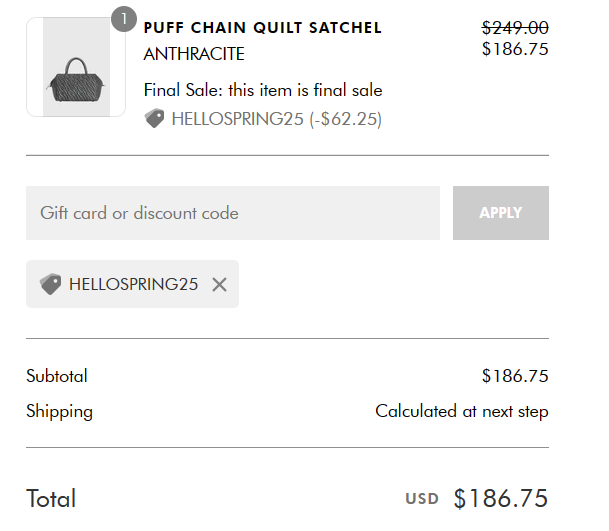Remove the HELLOSPRING25 discount code

219,285
